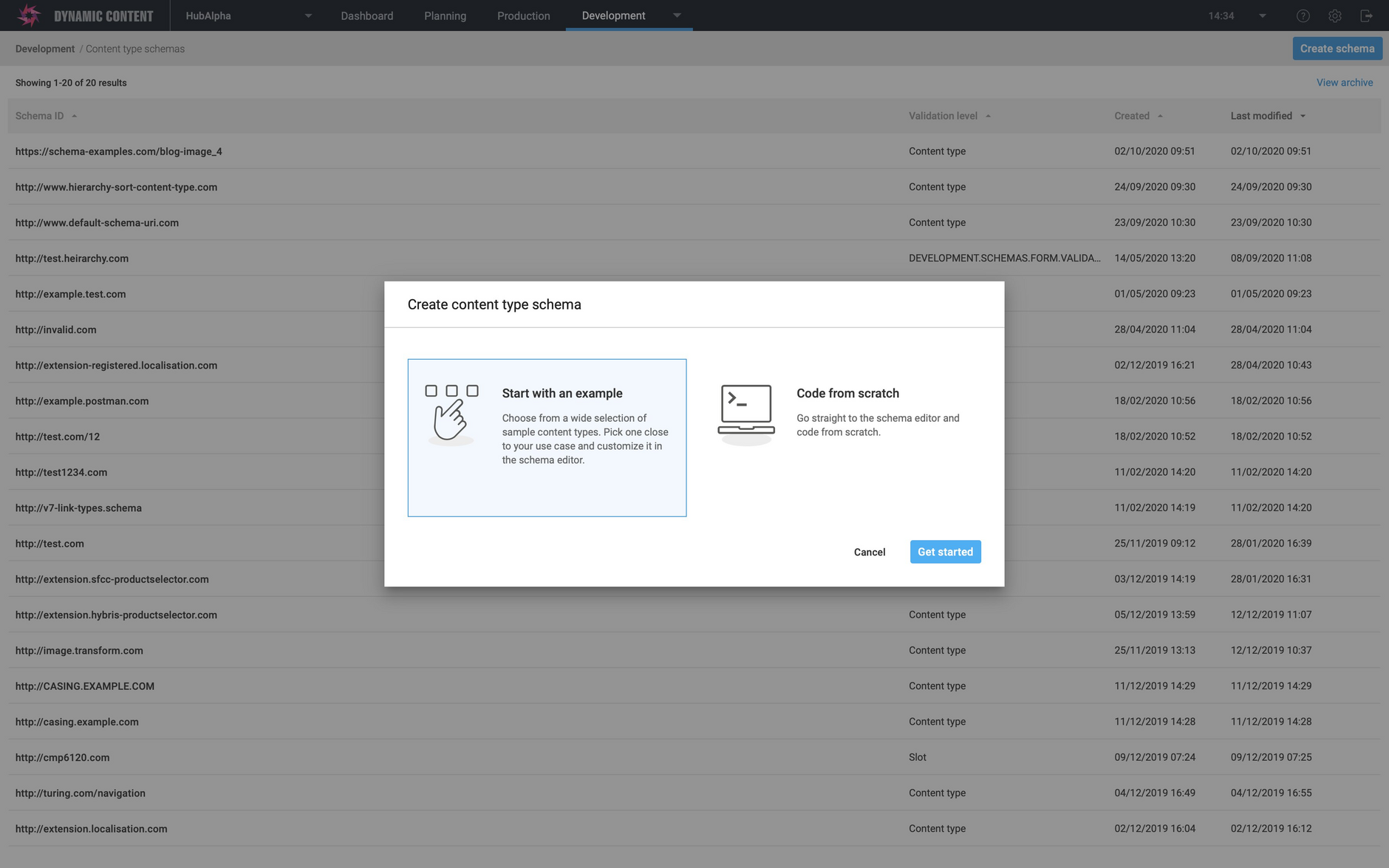Open the View archive link
1389x868 pixels.
tap(1344, 83)
